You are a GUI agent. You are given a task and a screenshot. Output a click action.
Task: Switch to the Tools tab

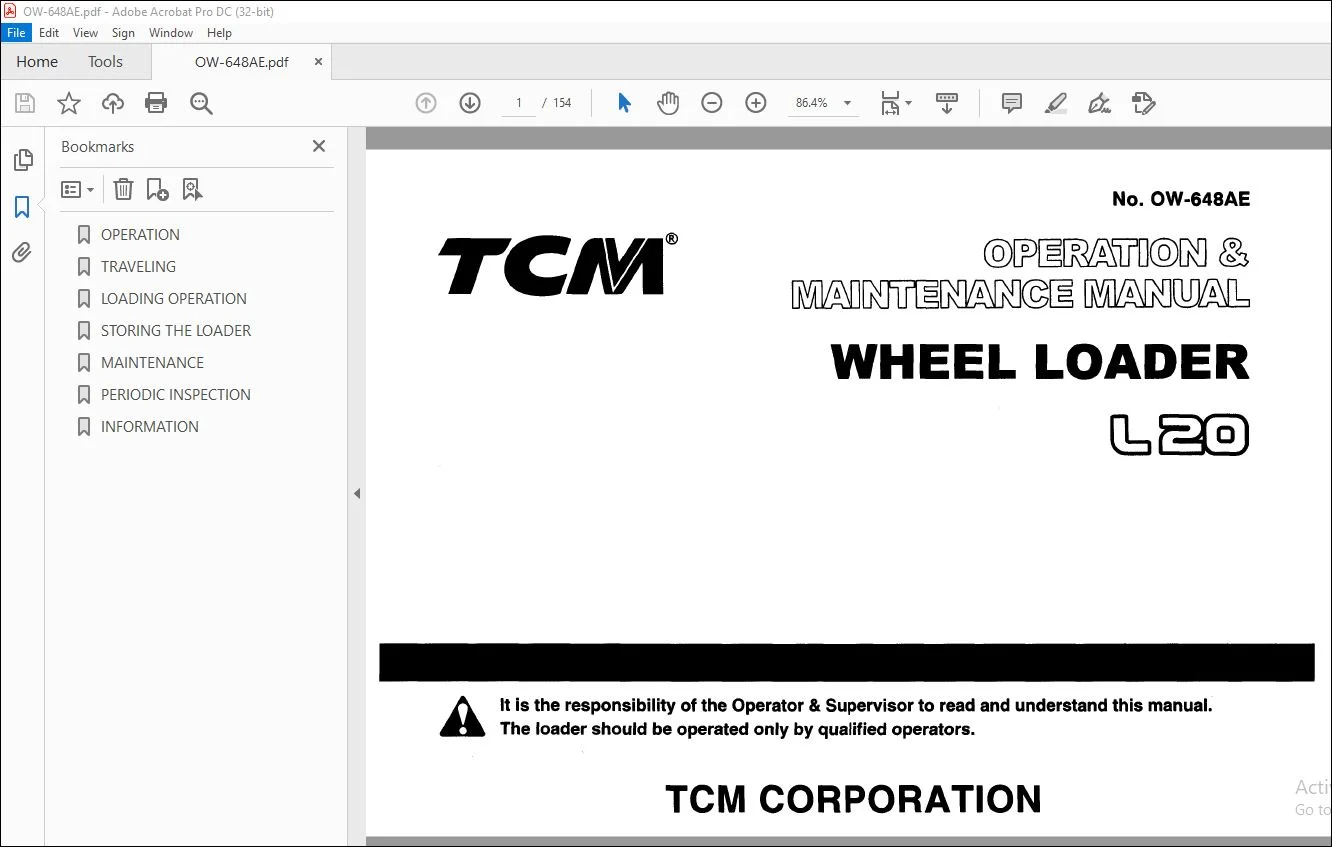[x=105, y=62]
